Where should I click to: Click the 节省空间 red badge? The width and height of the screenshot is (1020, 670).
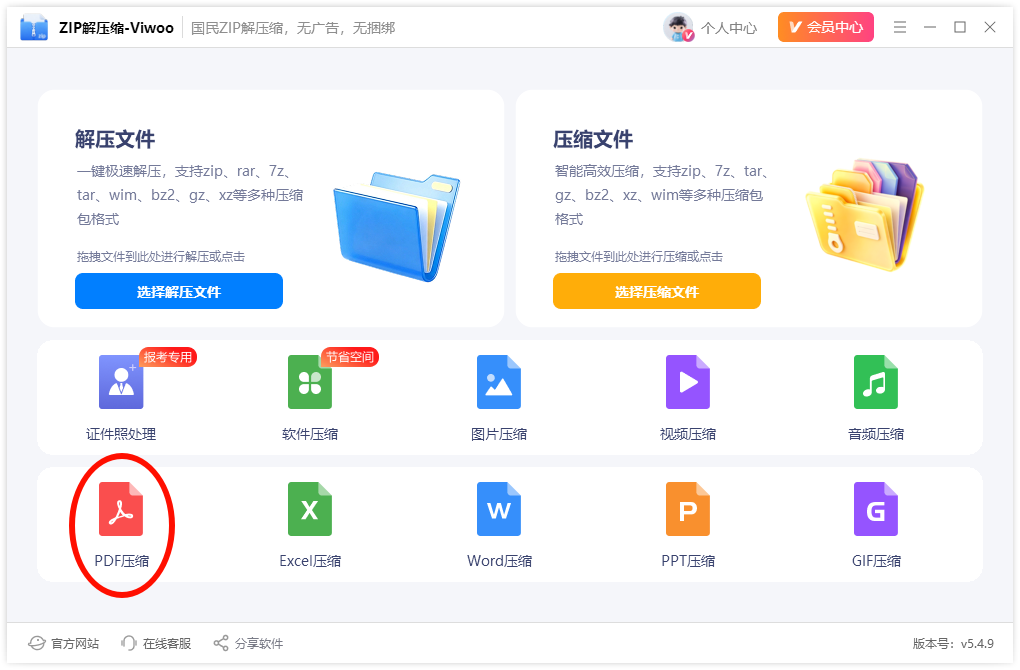(x=350, y=357)
